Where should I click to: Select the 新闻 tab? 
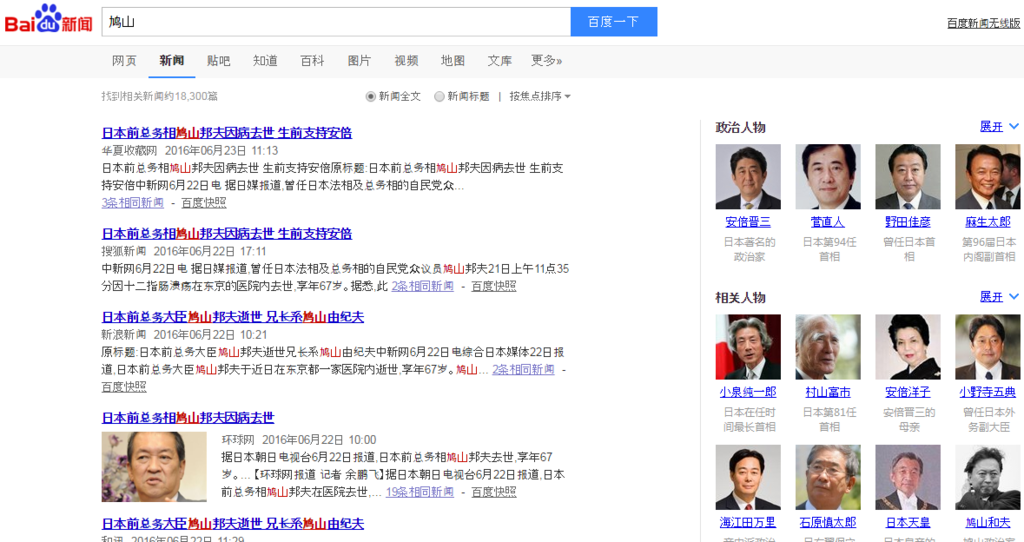pos(172,61)
